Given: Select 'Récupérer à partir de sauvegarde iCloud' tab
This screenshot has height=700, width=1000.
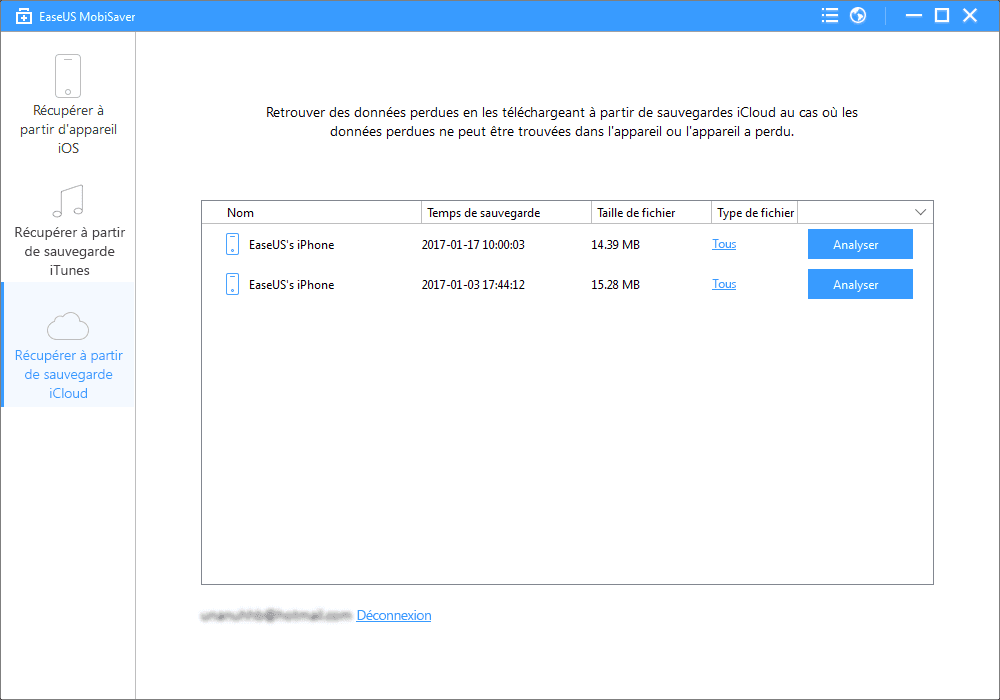Looking at the screenshot, I should pos(68,374).
